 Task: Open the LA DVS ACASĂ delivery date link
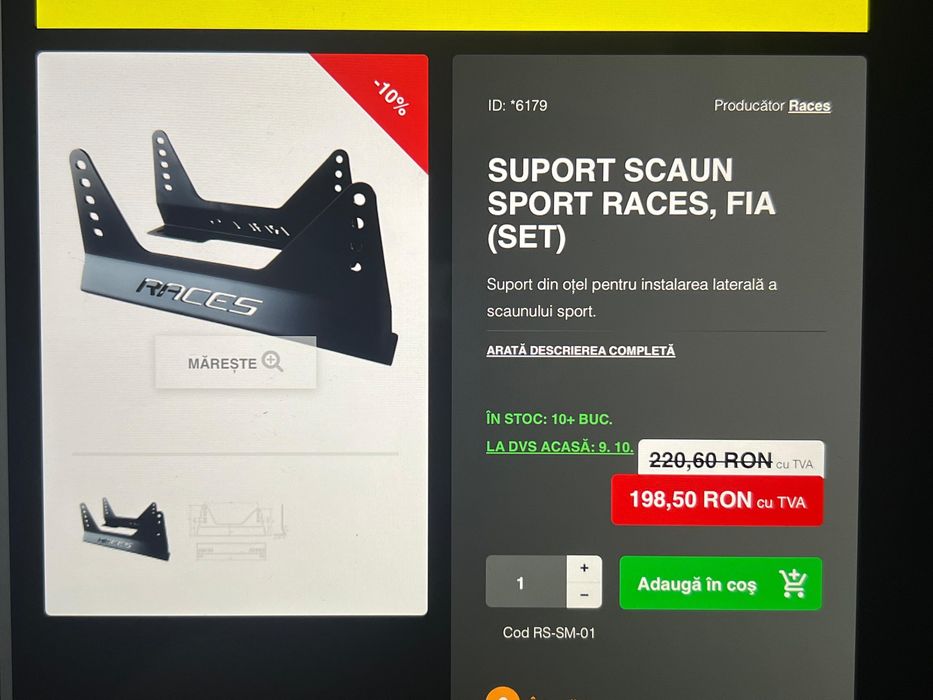[x=559, y=446]
